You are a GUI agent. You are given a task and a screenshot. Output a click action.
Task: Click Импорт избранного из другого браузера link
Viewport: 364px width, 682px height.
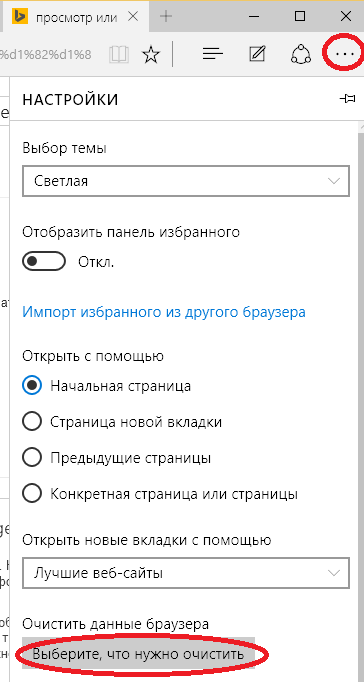point(164,312)
